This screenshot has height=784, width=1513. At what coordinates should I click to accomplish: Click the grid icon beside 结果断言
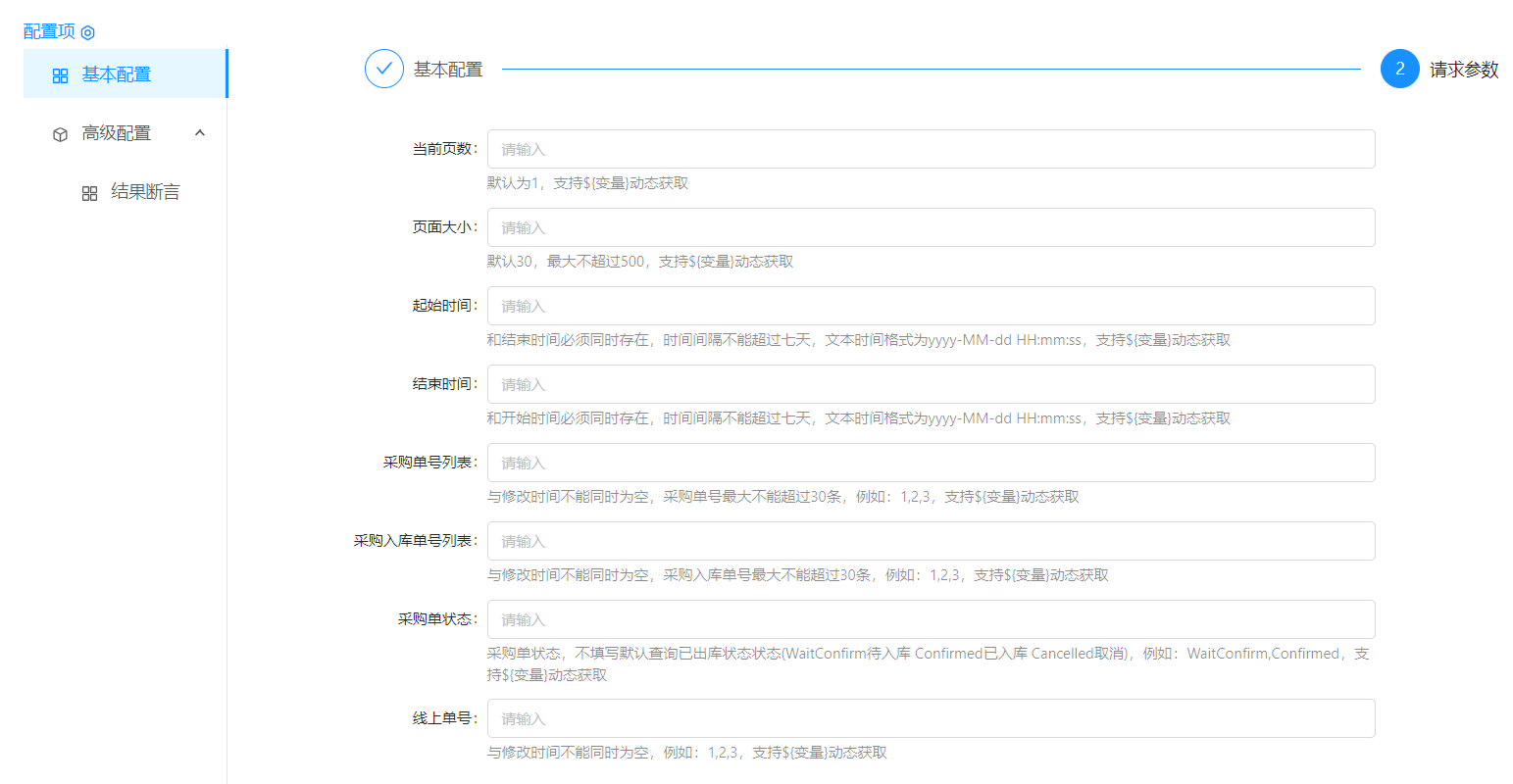[89, 193]
